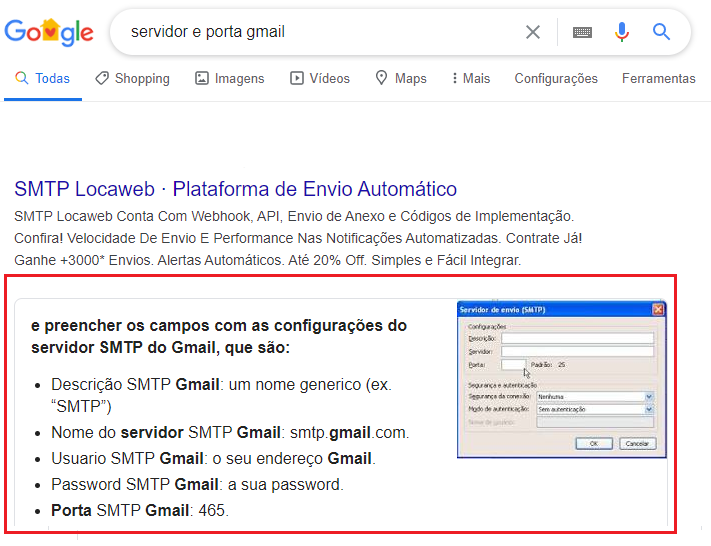This screenshot has height=546, width=711.
Task: Clear the search box with X
Action: [x=533, y=32]
